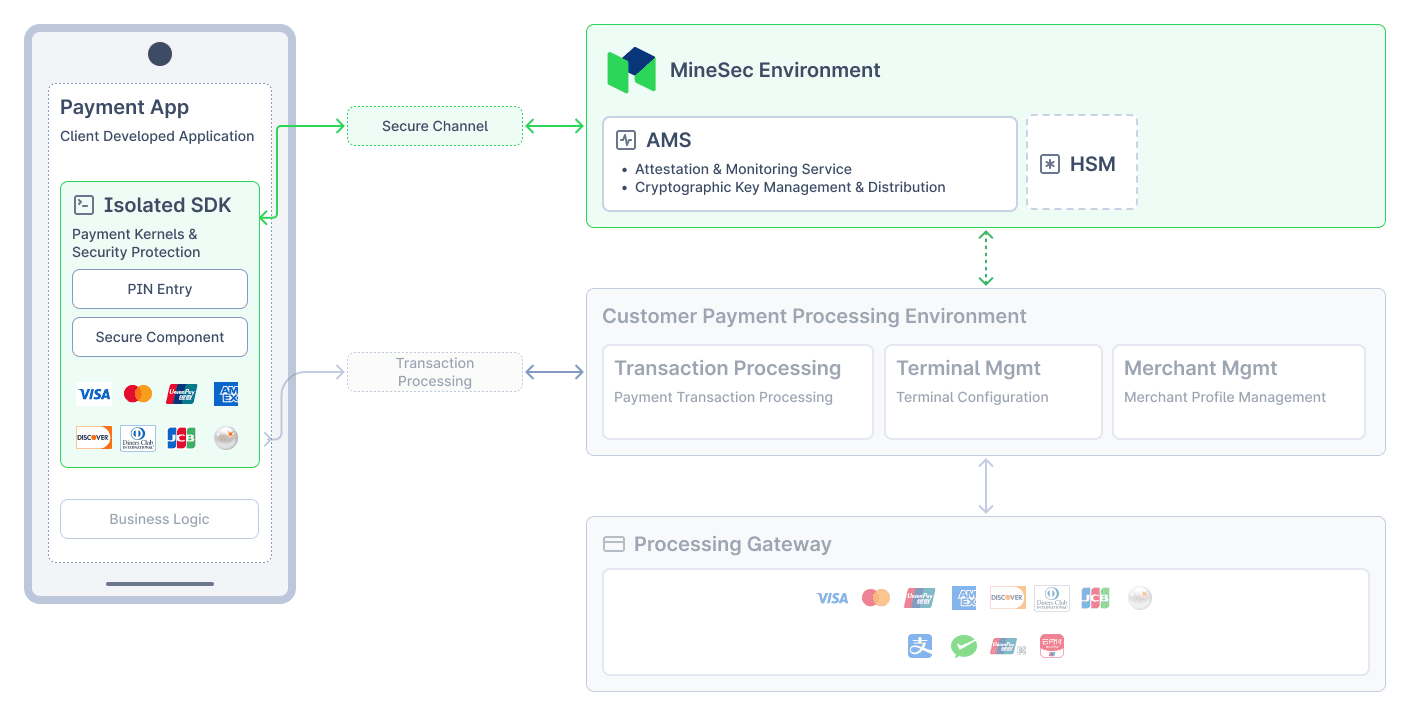Click the Secure Channel label box
This screenshot has height=716, width=1410.
tap(435, 126)
